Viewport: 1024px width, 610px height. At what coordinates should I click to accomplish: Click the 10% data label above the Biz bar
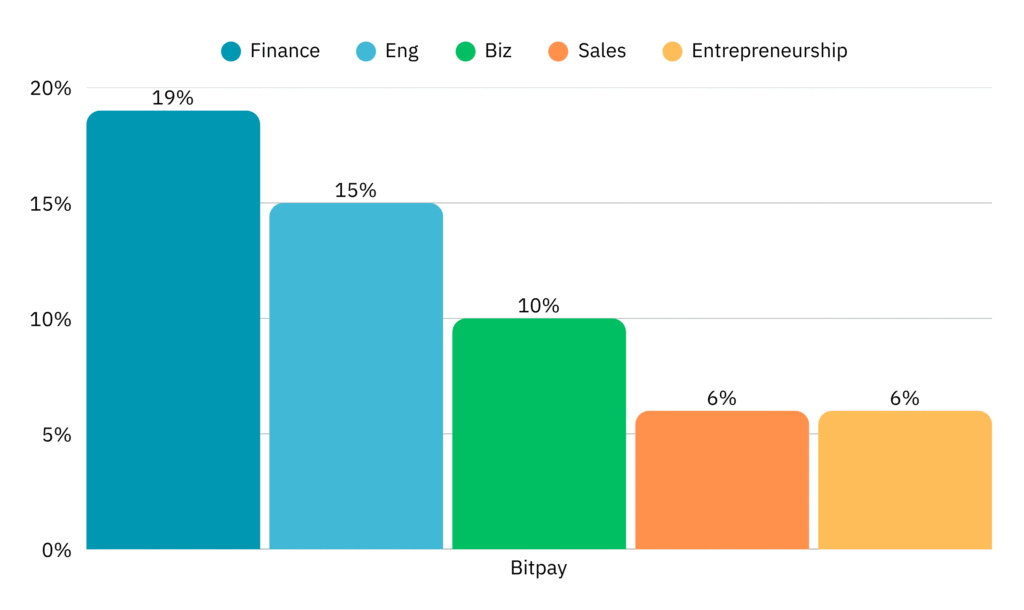click(539, 306)
